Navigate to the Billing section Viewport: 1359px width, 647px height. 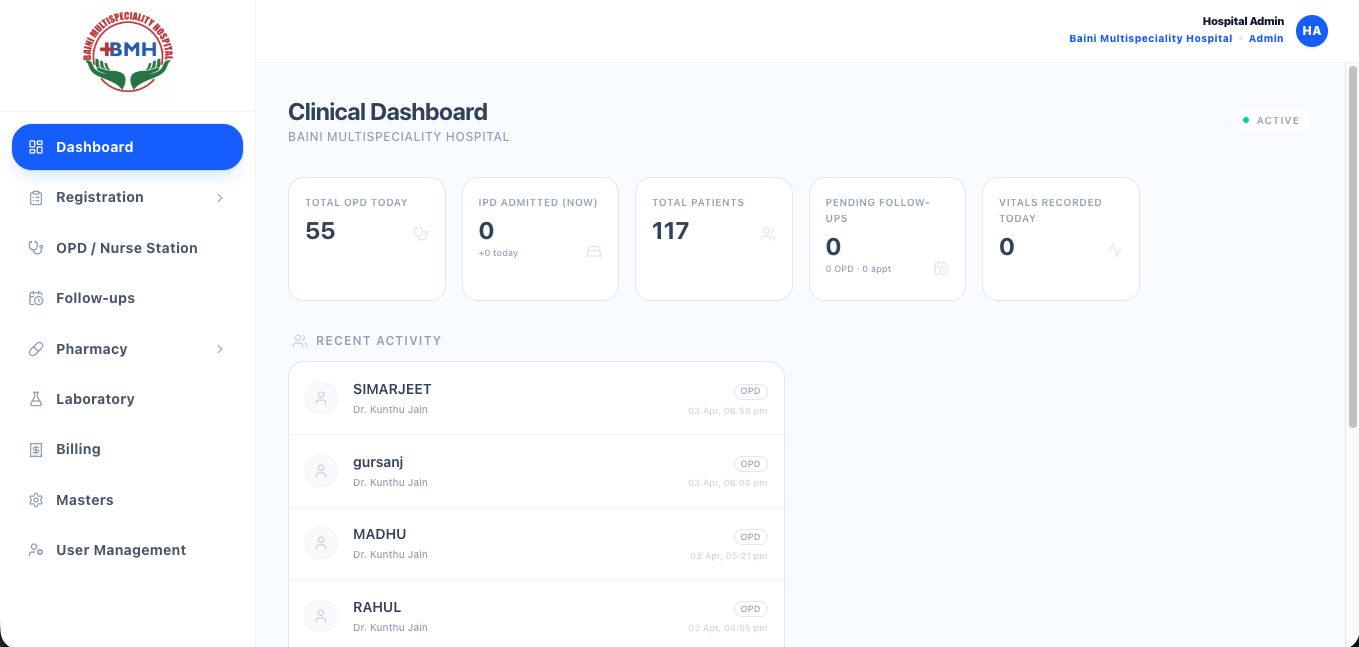pos(79,449)
